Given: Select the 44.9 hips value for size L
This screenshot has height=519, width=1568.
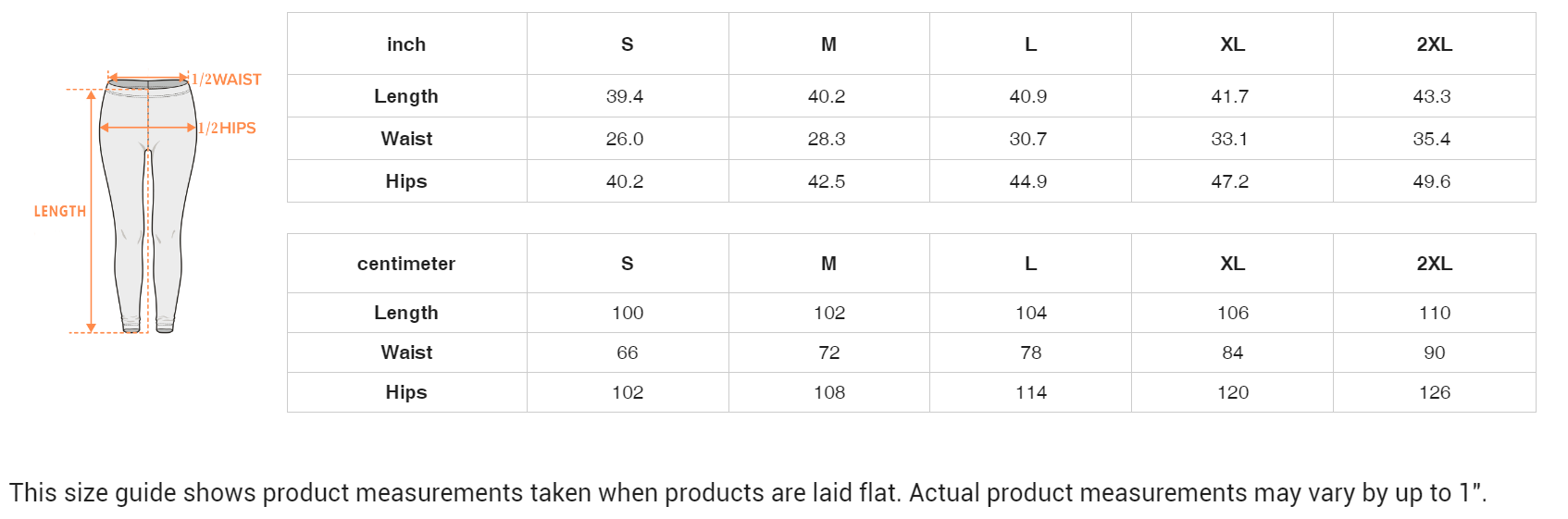Looking at the screenshot, I should (x=1028, y=181).
